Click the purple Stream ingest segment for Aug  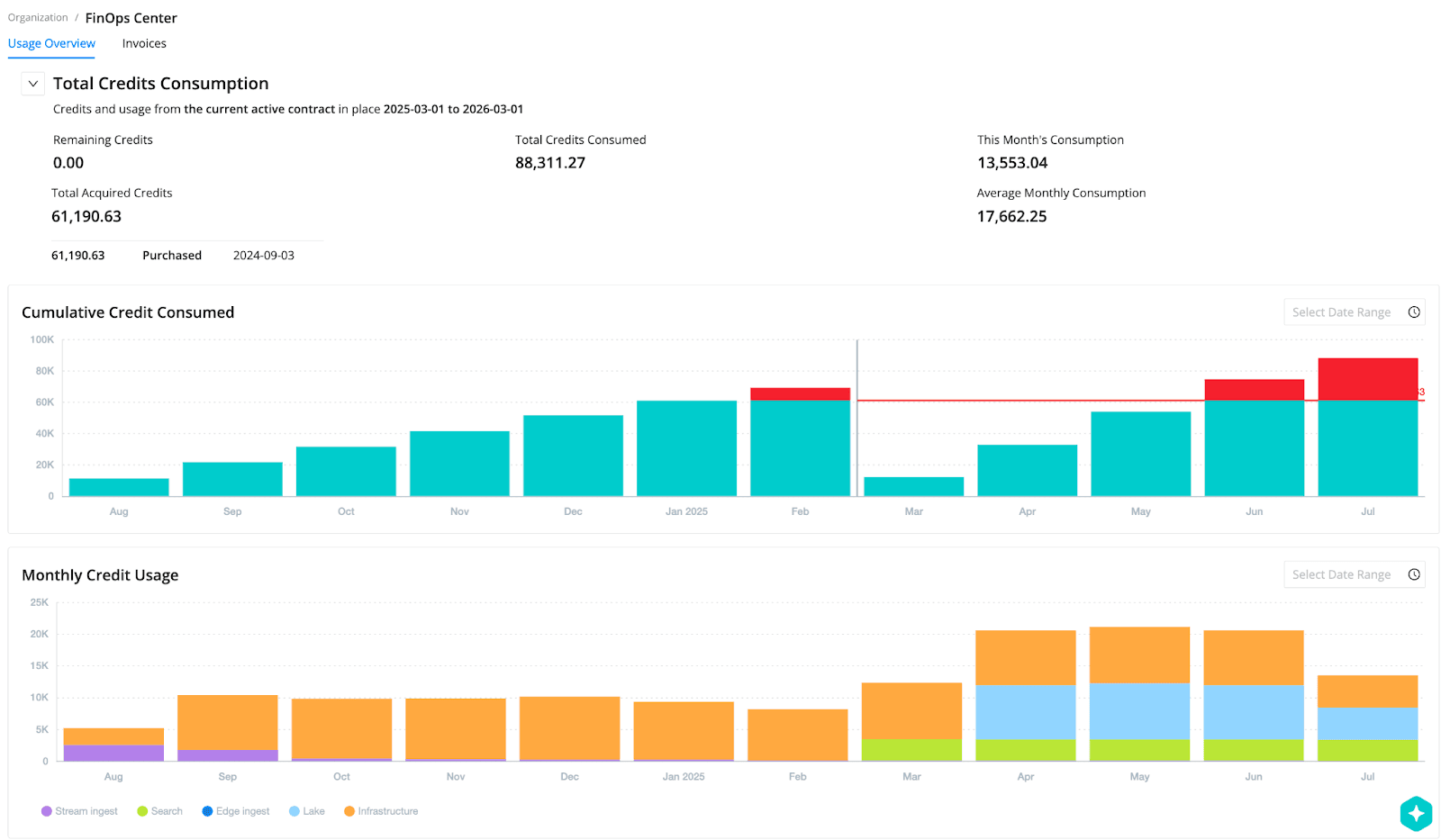tap(113, 753)
